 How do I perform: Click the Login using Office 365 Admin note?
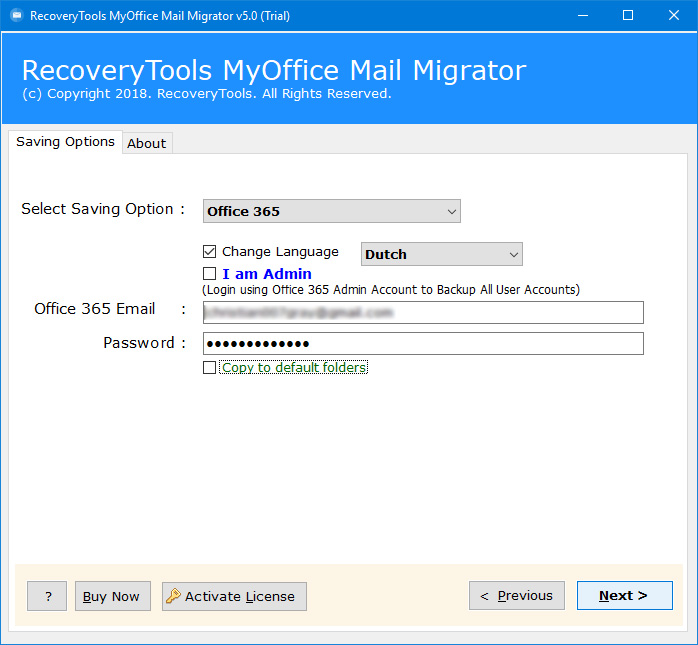pyautogui.click(x=391, y=290)
